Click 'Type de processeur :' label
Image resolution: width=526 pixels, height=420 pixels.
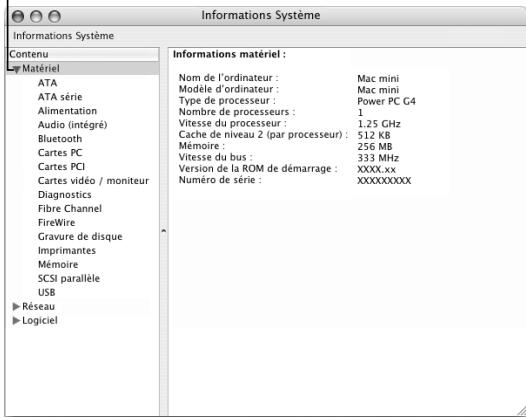[x=227, y=101]
